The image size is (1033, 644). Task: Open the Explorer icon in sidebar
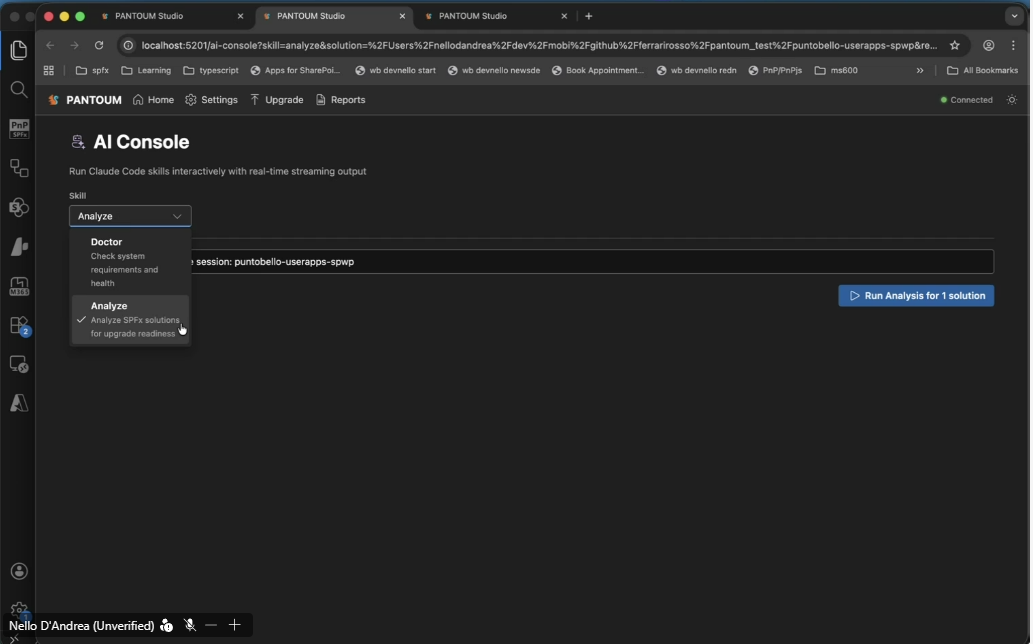[x=18, y=50]
